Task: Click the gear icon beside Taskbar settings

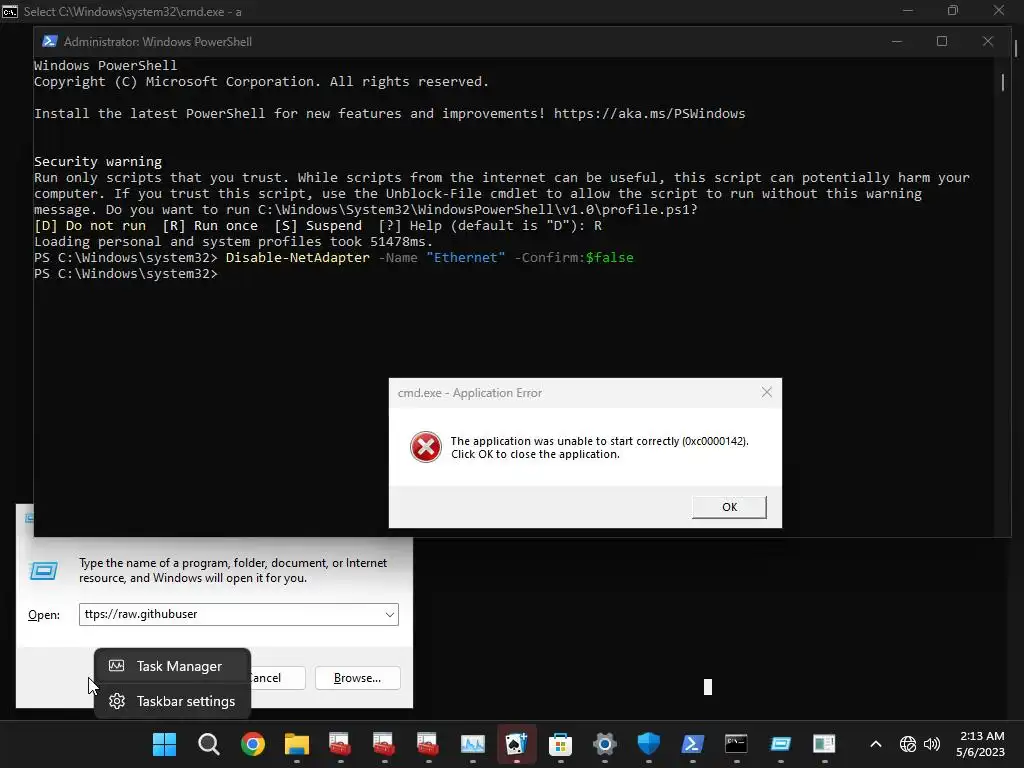Action: pos(117,701)
